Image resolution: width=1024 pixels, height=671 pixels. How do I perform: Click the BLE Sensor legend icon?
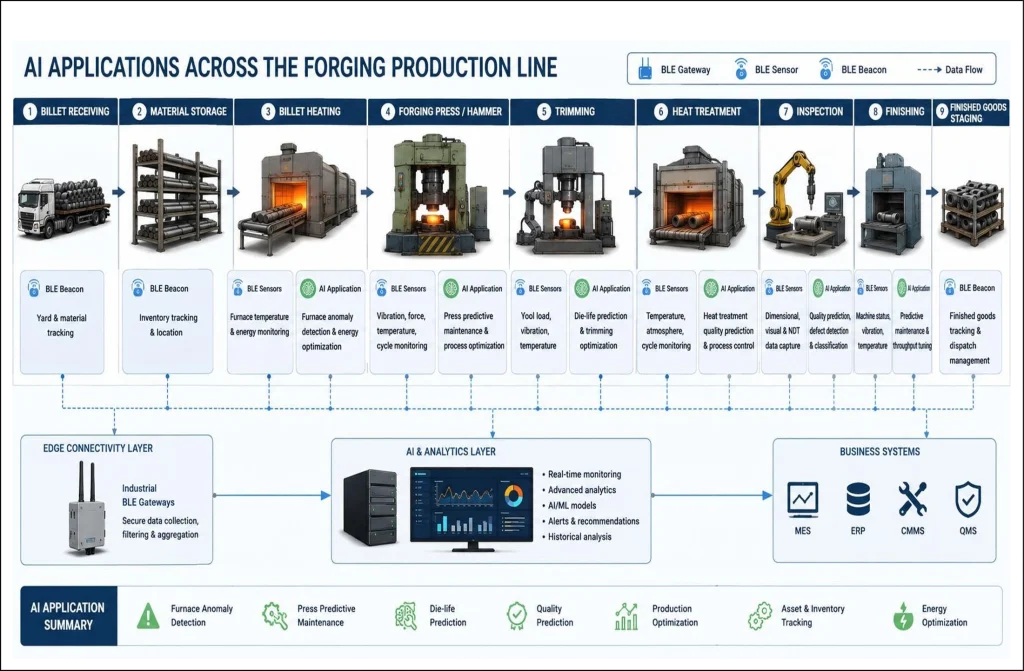(741, 69)
